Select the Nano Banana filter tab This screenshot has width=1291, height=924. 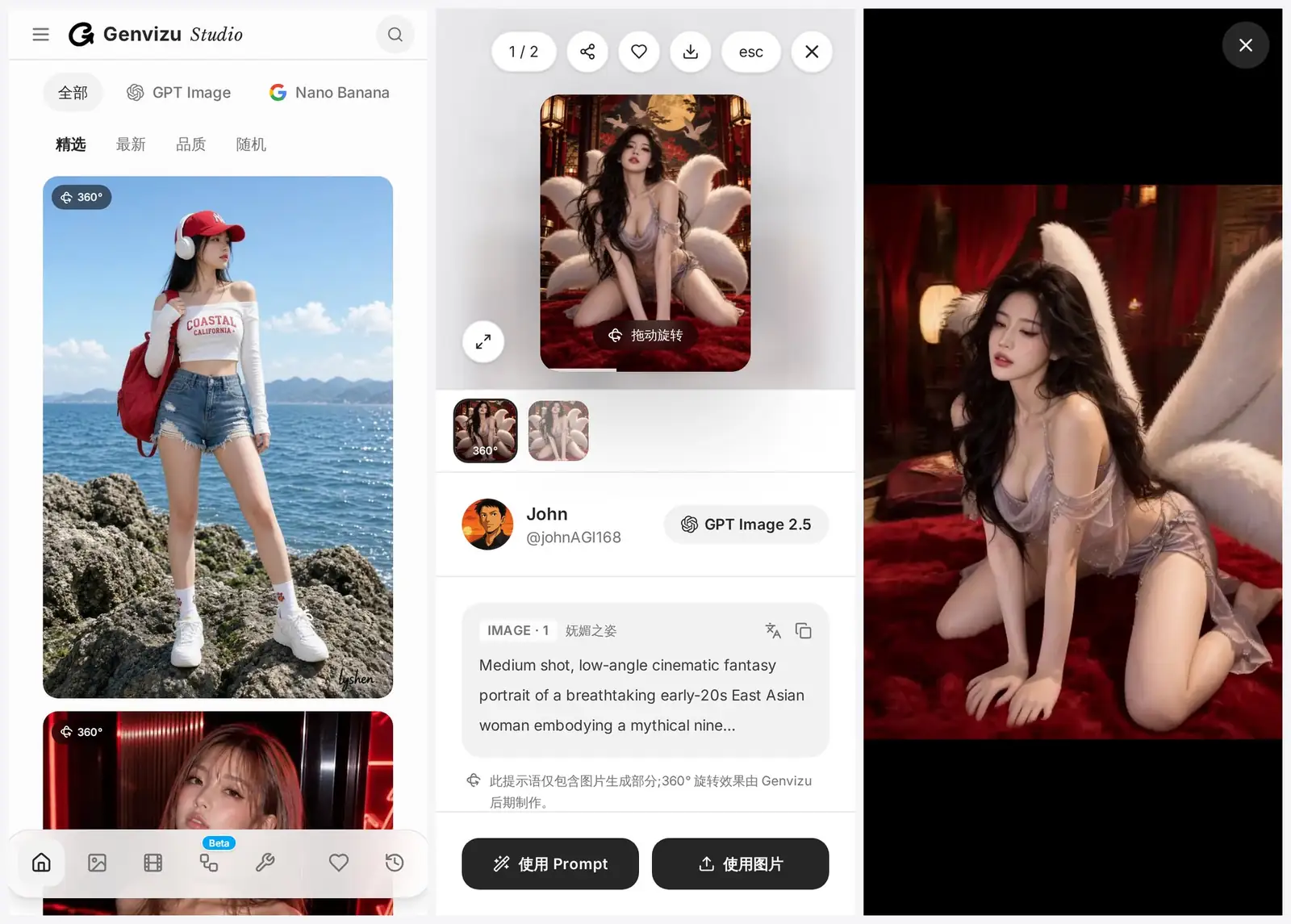(329, 93)
